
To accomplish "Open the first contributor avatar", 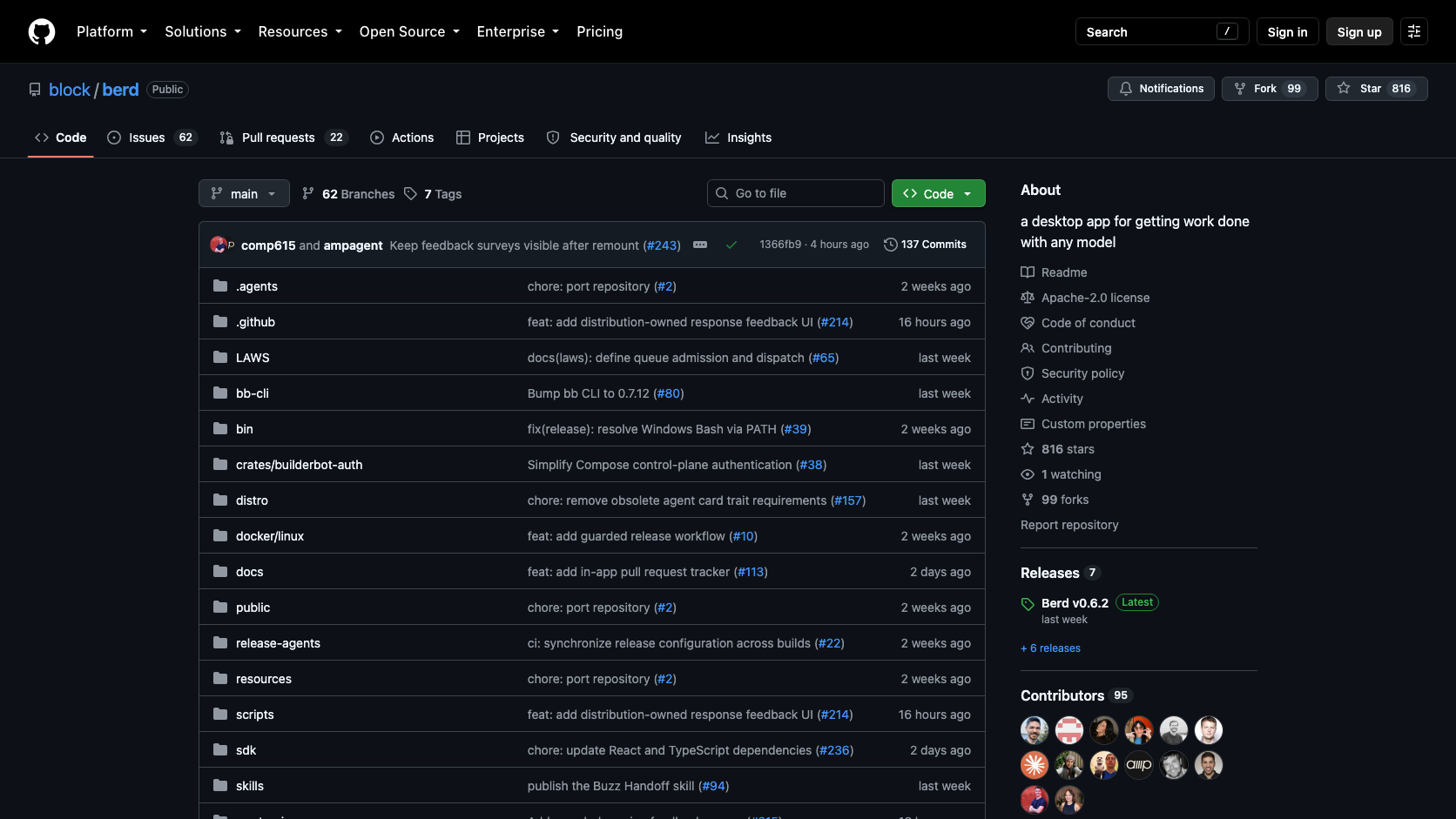I will point(1035,730).
